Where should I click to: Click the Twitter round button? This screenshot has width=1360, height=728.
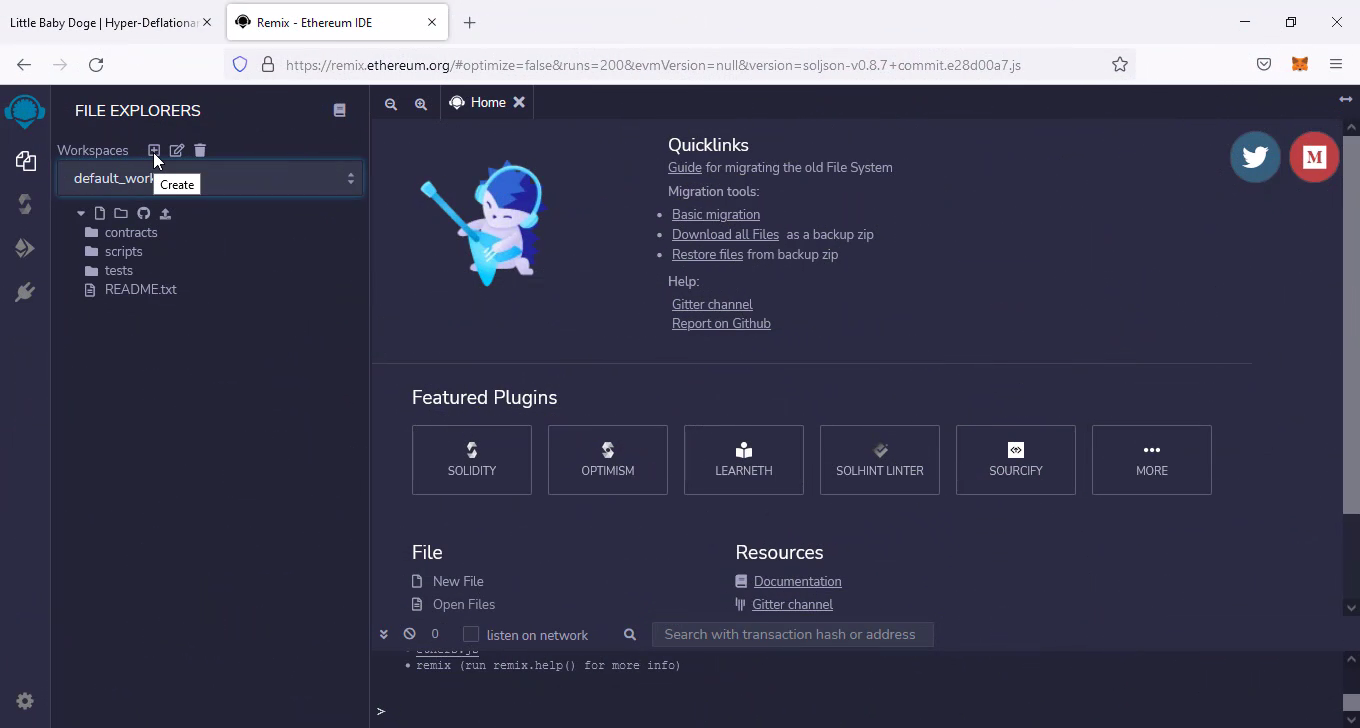[1254, 157]
